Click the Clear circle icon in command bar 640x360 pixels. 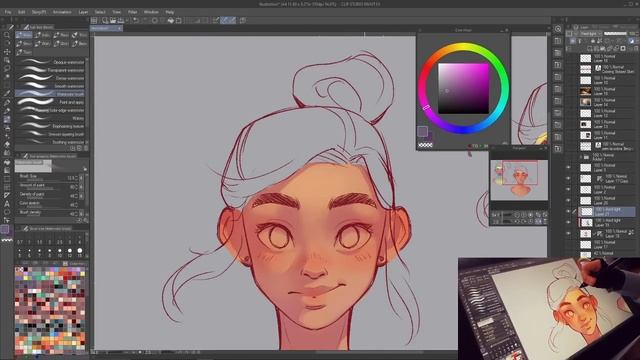[x=155, y=20]
